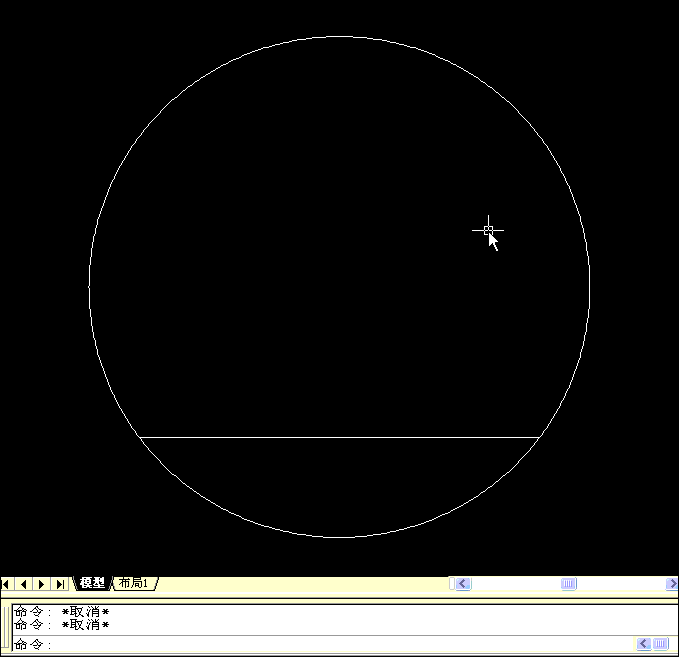The width and height of the screenshot is (679, 657).
Task: Jump to the first layout tab arrow
Action: click(6, 584)
